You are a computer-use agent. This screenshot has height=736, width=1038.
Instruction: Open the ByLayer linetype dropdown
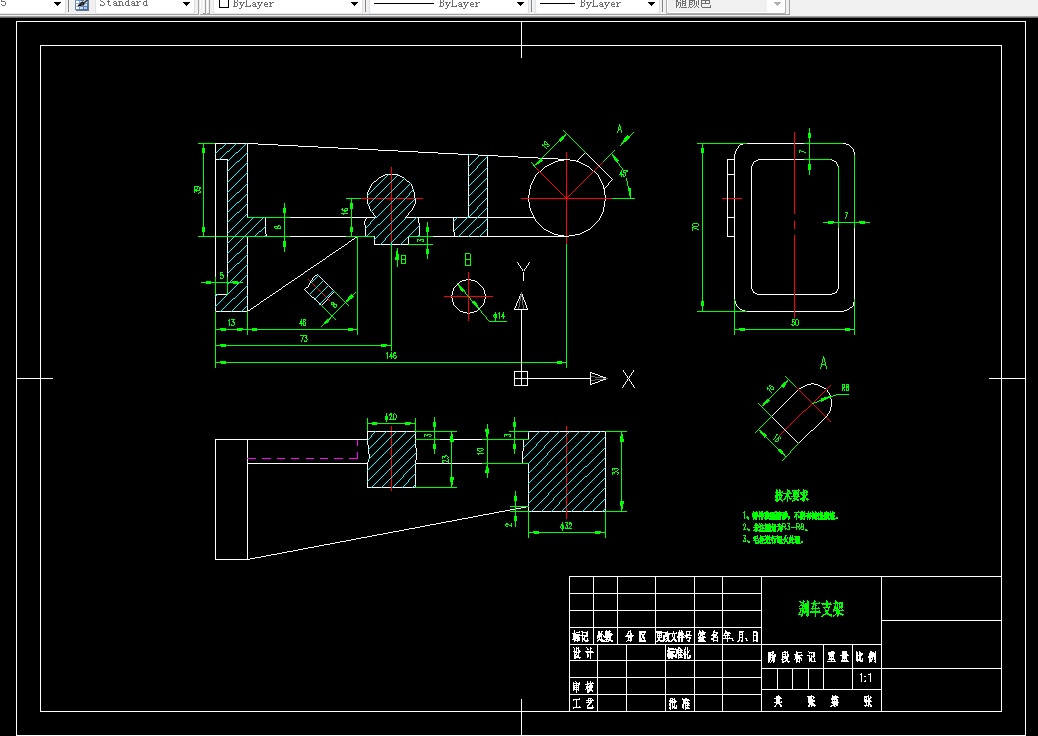click(x=520, y=5)
